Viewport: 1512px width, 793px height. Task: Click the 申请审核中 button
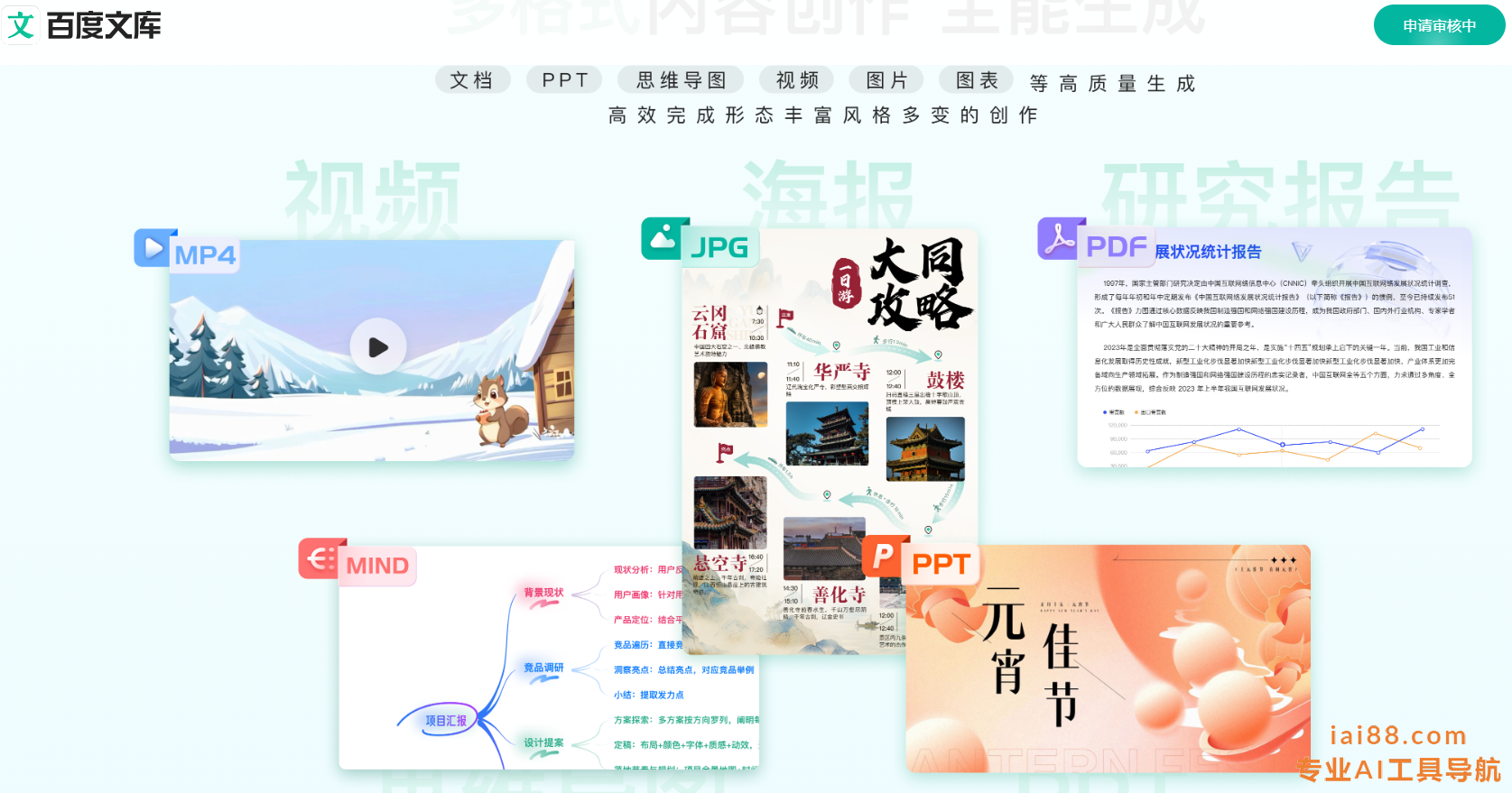point(1439,25)
